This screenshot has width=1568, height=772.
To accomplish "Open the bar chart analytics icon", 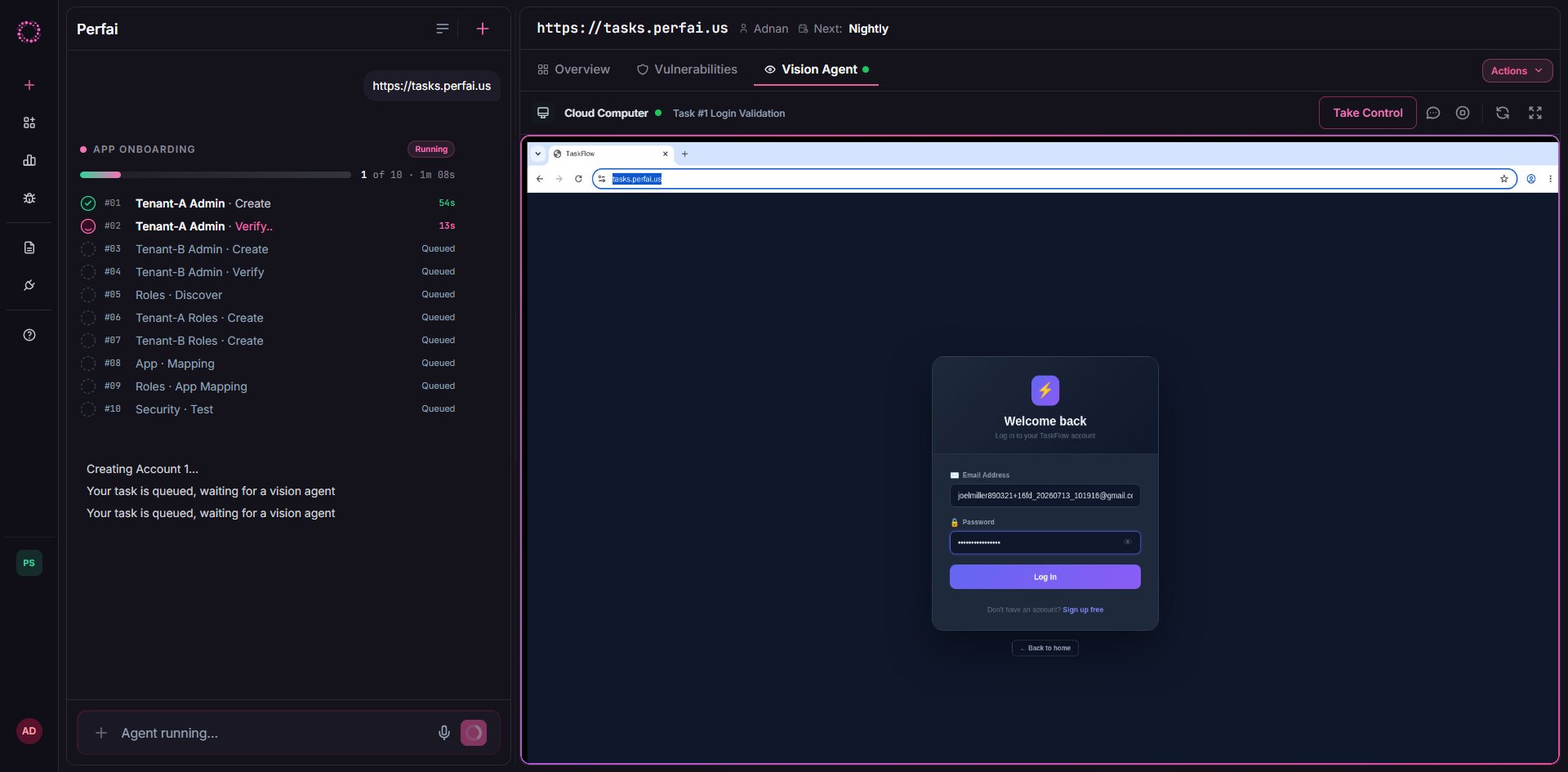I will coord(29,160).
